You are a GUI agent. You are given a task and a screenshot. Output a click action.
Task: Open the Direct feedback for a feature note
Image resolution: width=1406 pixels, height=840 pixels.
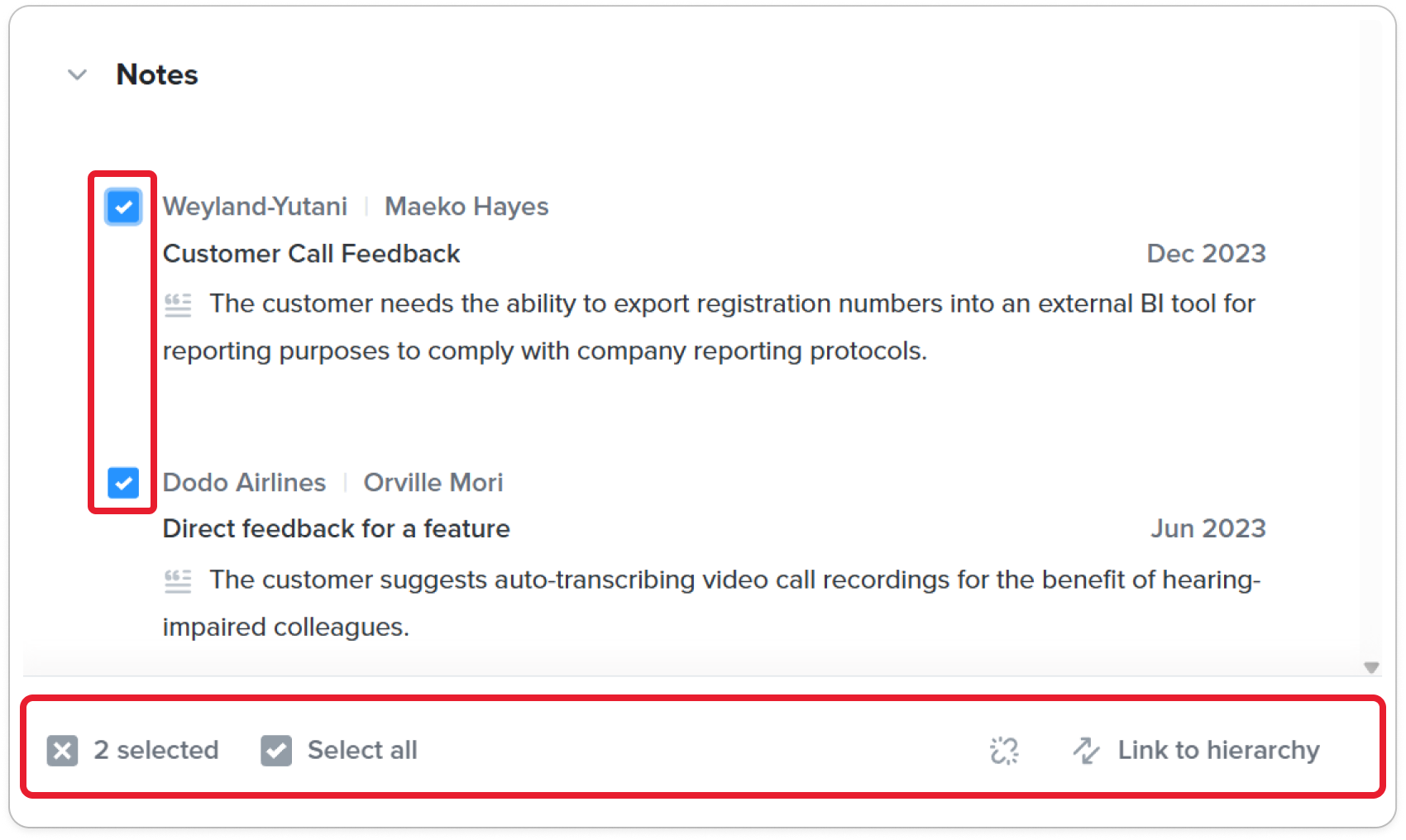[x=336, y=529]
